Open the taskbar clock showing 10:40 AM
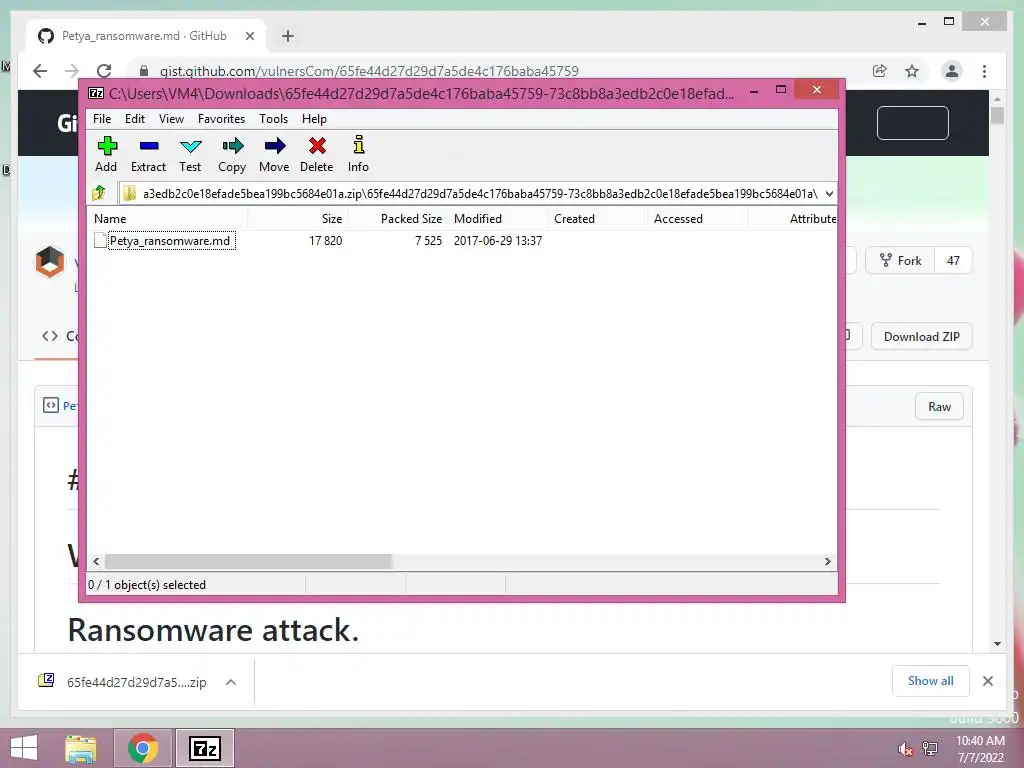Screen dimensions: 1024x768 coord(980,748)
